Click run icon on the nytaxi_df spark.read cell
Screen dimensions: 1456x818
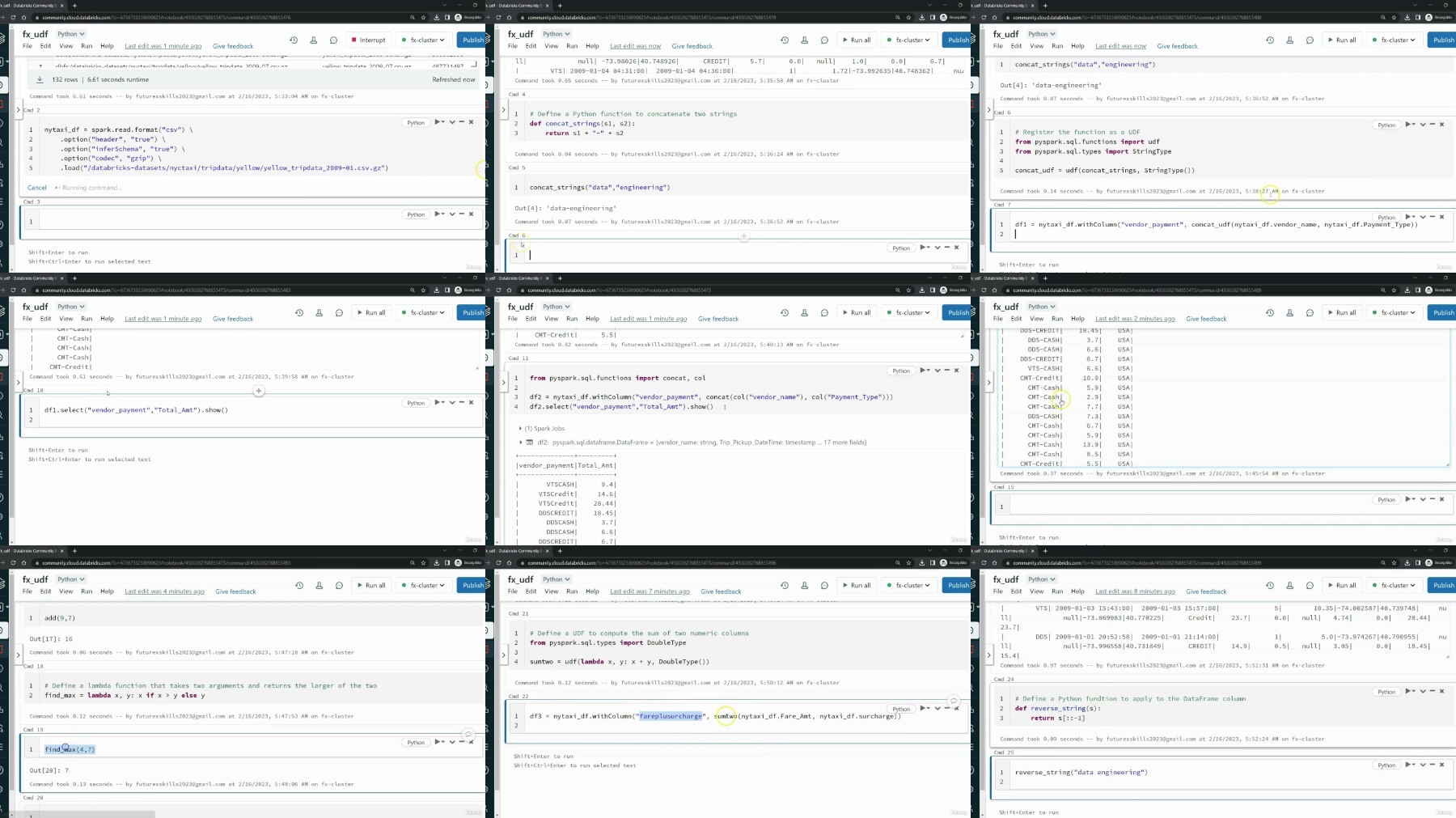click(439, 122)
